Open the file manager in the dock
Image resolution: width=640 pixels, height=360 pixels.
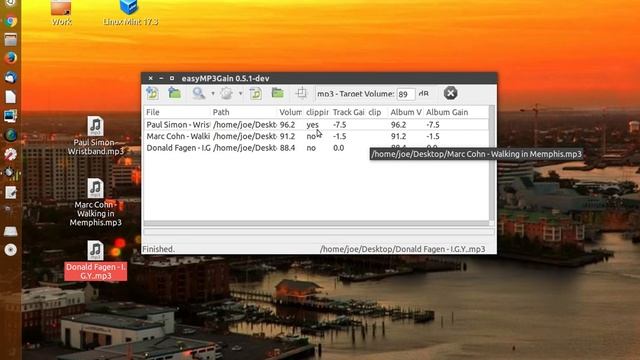pyautogui.click(x=11, y=40)
